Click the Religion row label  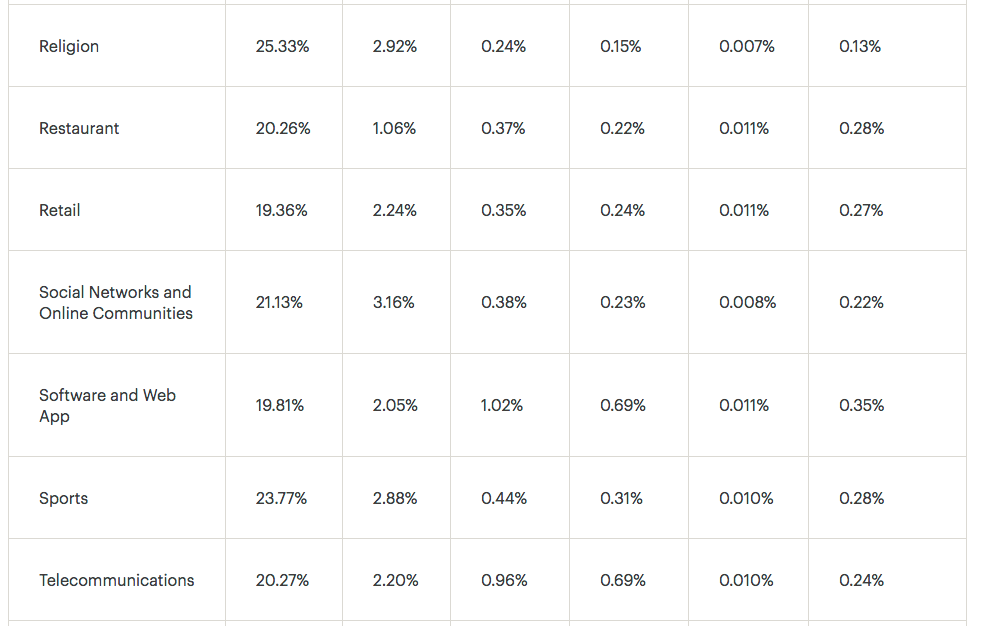click(x=69, y=46)
